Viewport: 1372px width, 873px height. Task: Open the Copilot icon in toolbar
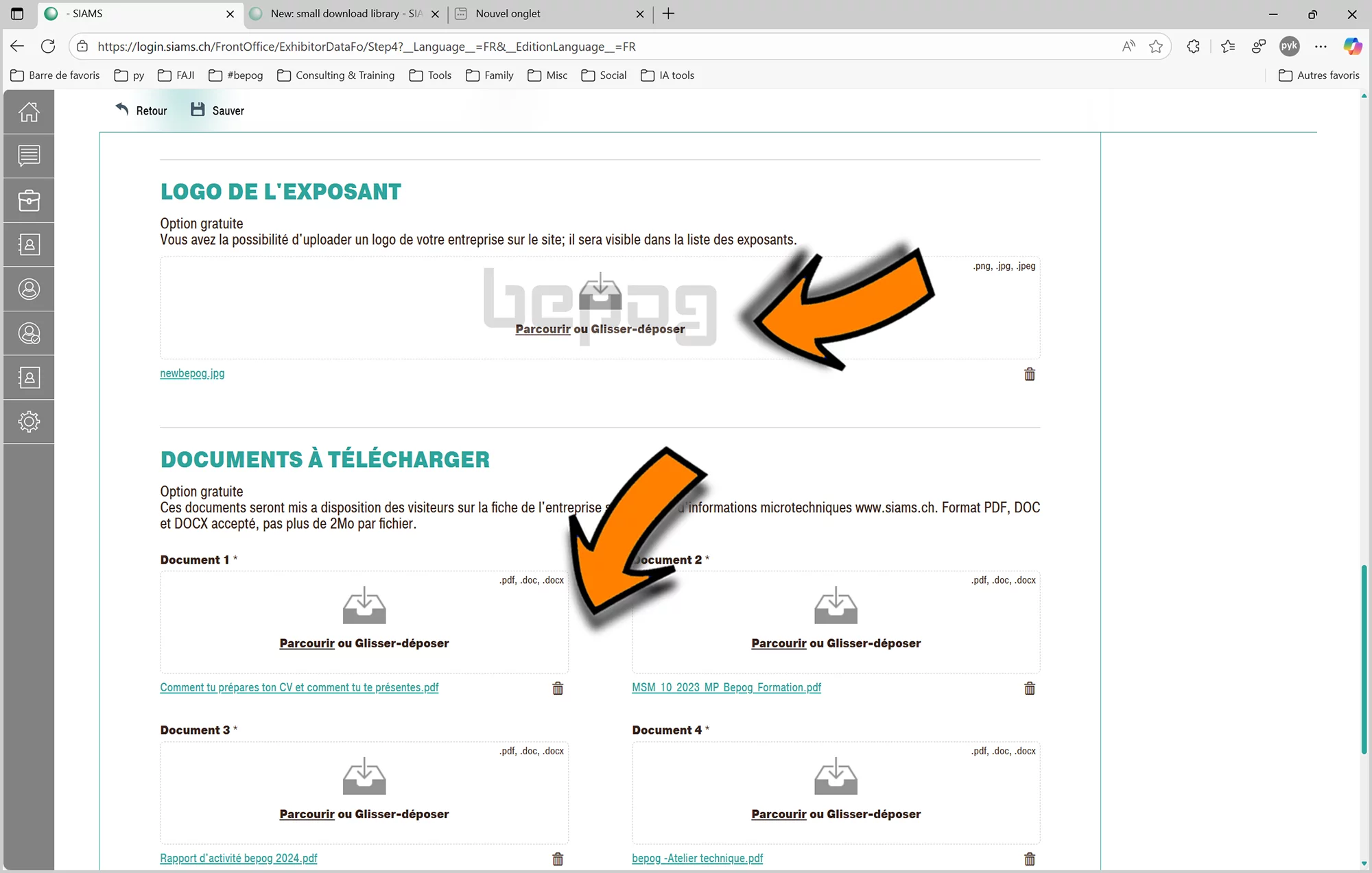pyautogui.click(x=1353, y=46)
